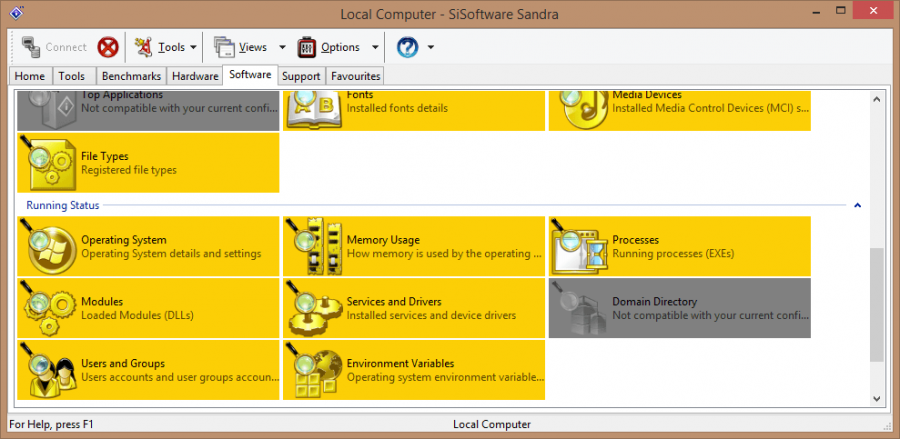The width and height of the screenshot is (900, 439).
Task: Click the Views toolbar label
Action: pyautogui.click(x=253, y=47)
